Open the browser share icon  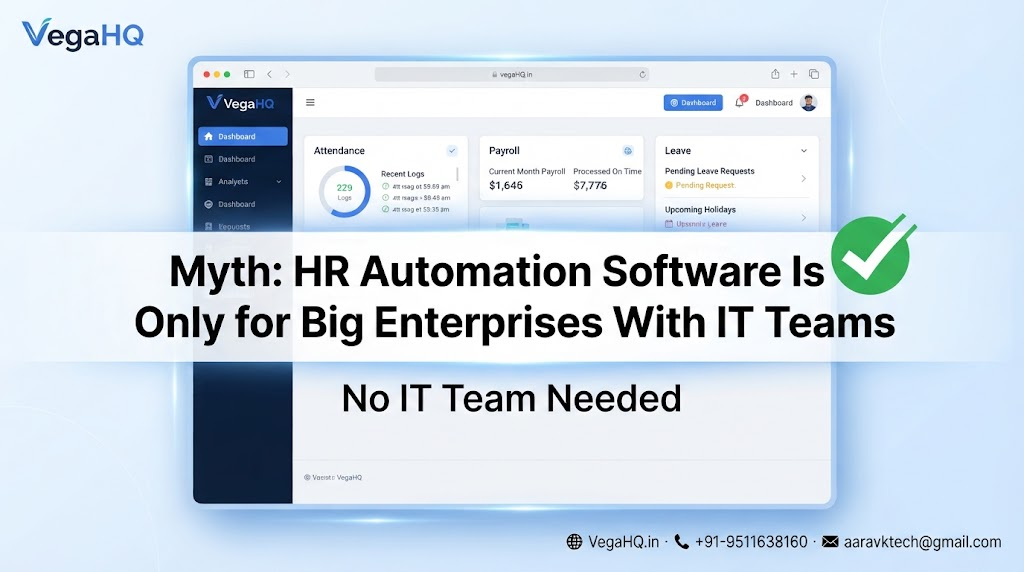coord(775,74)
